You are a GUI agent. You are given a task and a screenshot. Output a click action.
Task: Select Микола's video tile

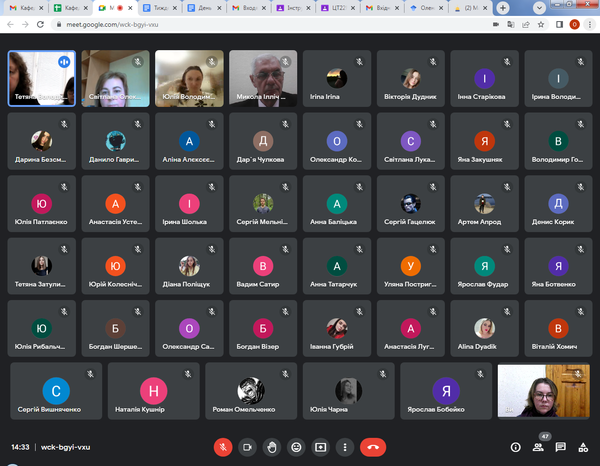262,77
